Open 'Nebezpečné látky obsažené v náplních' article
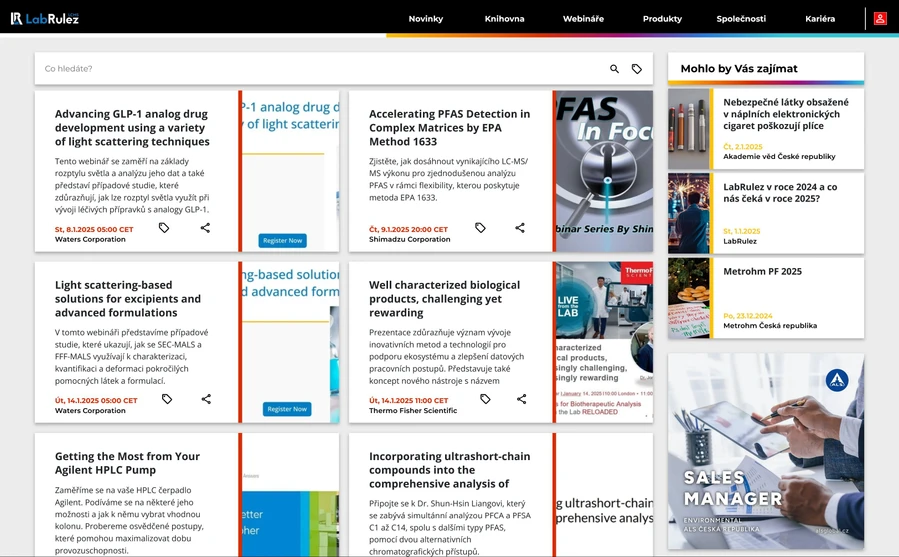 point(785,114)
